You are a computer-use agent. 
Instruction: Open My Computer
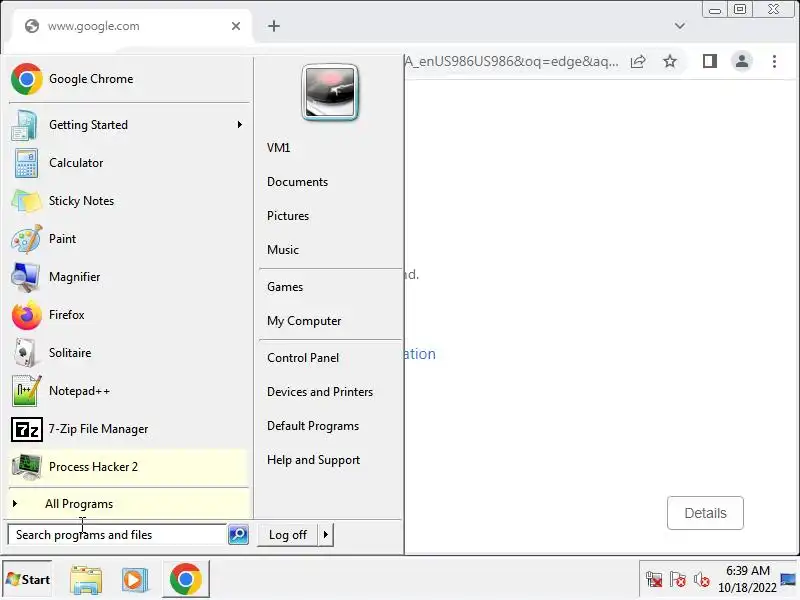click(x=304, y=321)
